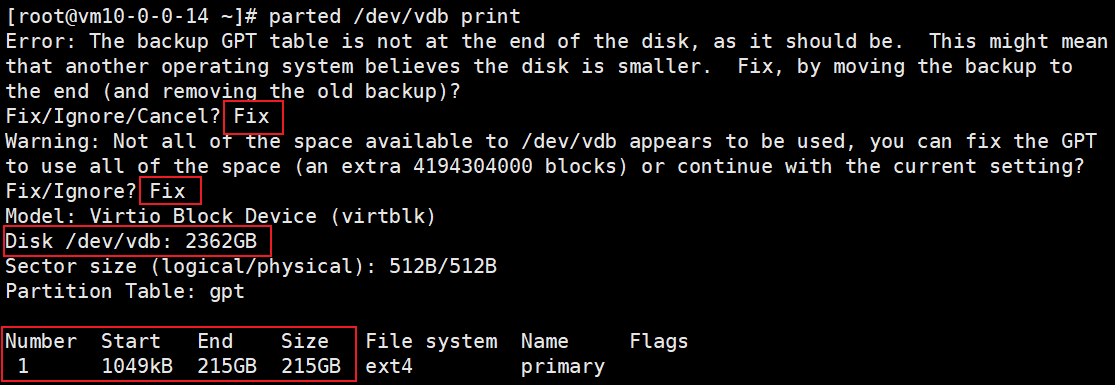Click the 'Number' column header
The image size is (1115, 385).
coord(41,342)
